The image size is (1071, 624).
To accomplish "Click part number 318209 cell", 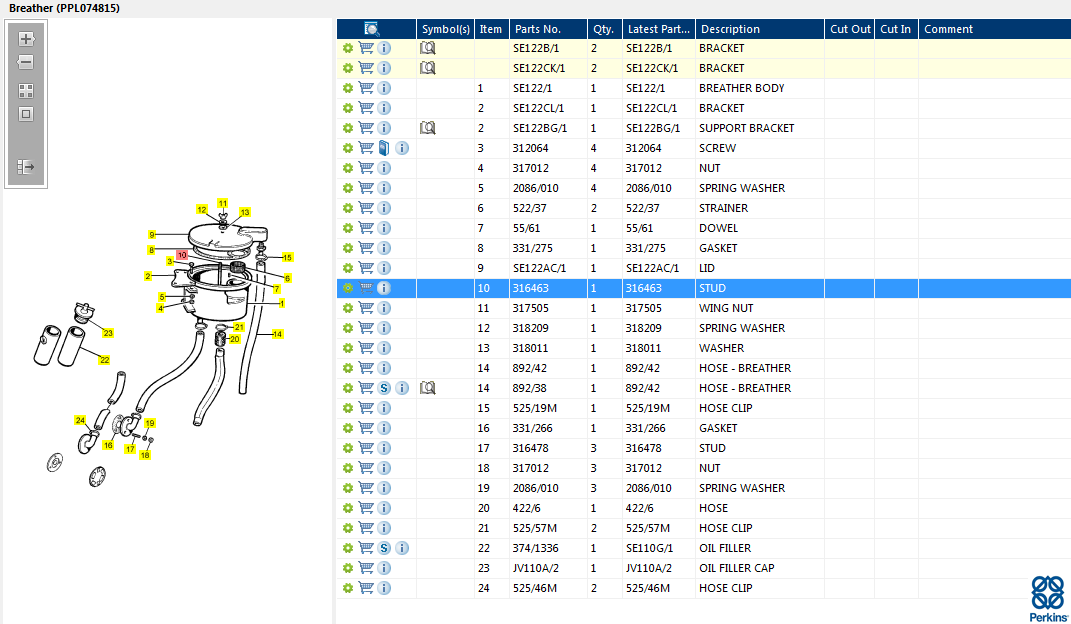I will pos(531,328).
